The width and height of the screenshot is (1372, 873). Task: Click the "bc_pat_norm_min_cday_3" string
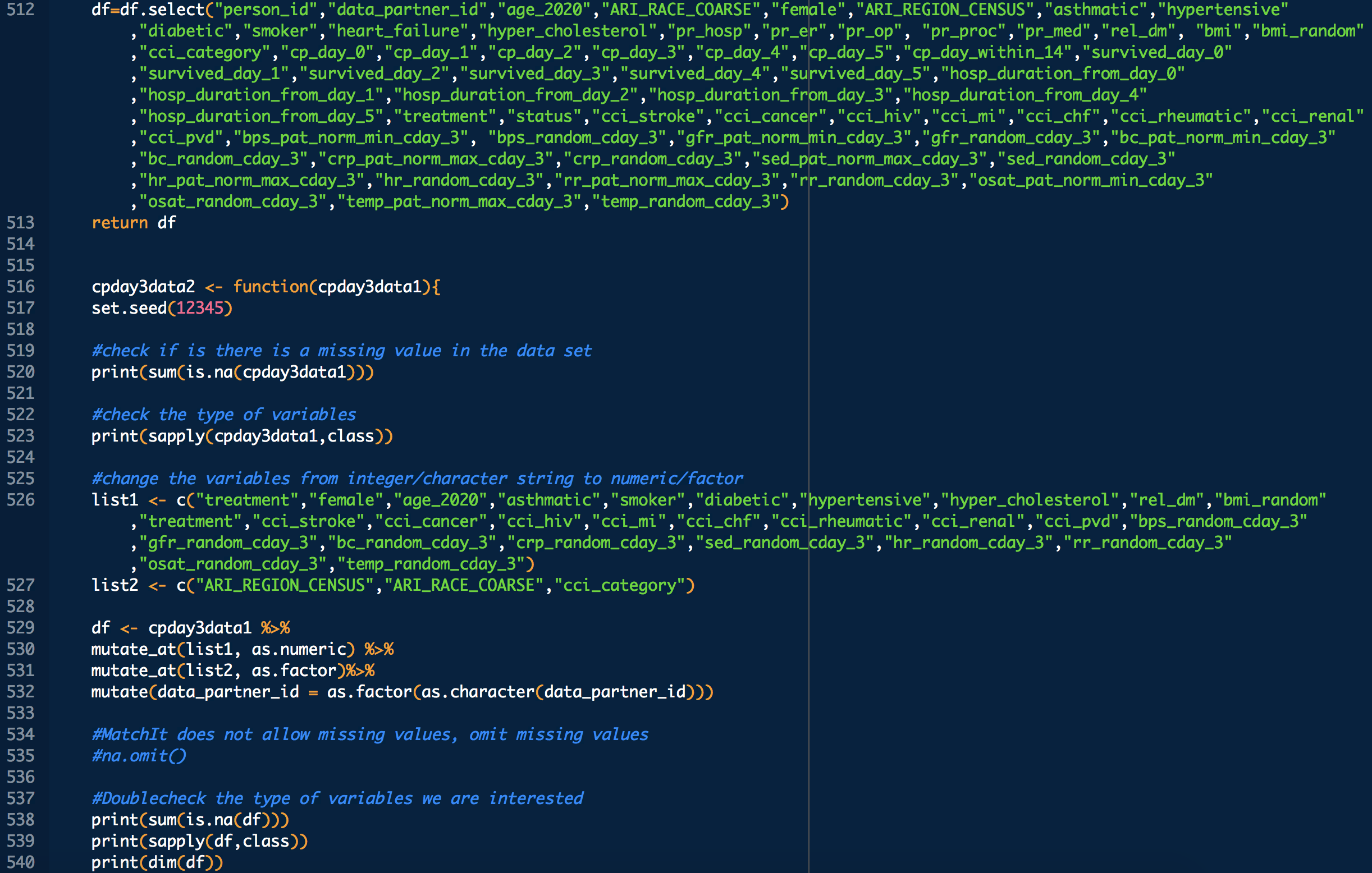[1223, 138]
